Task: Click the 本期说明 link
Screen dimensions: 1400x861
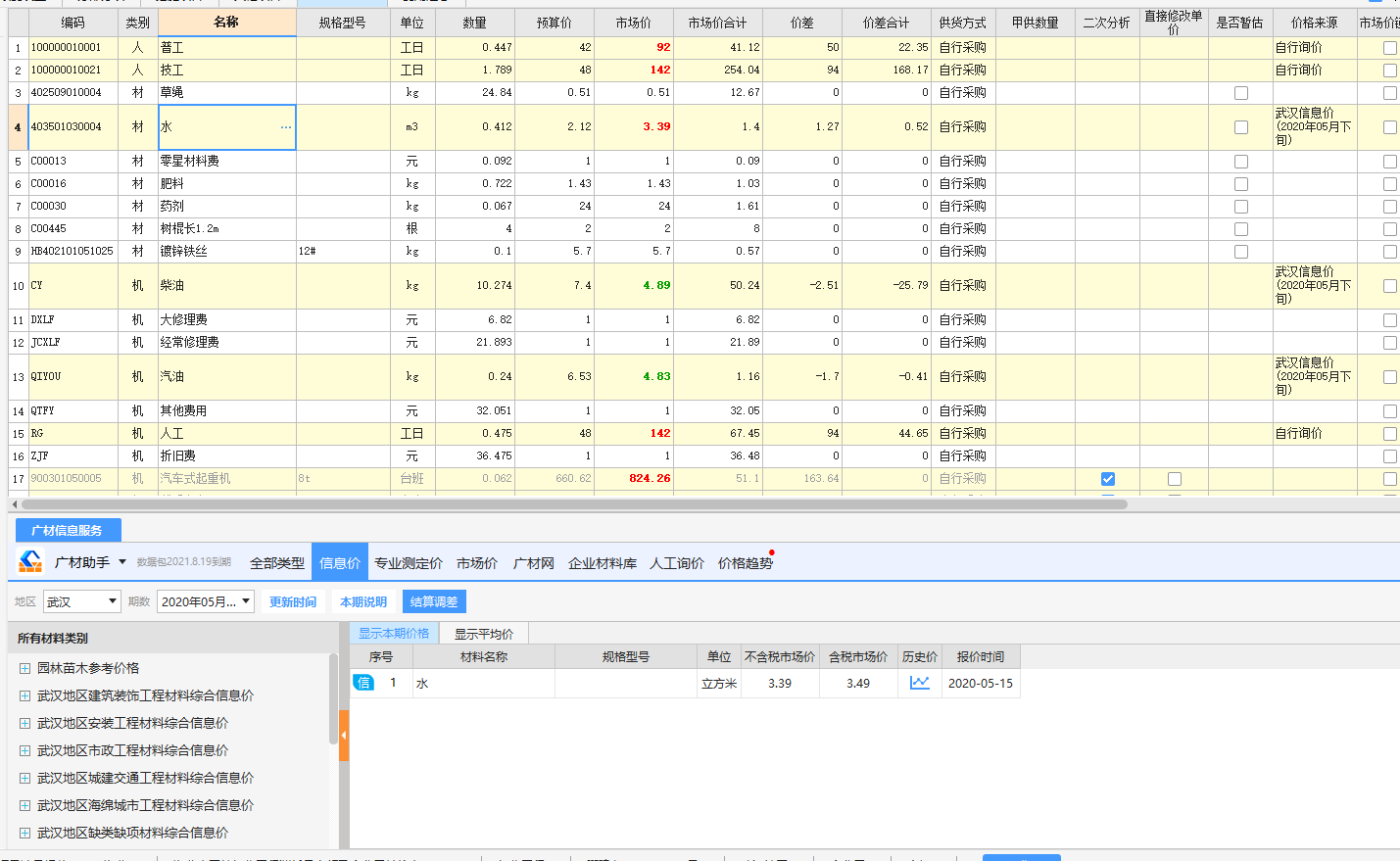Action: pos(363,602)
